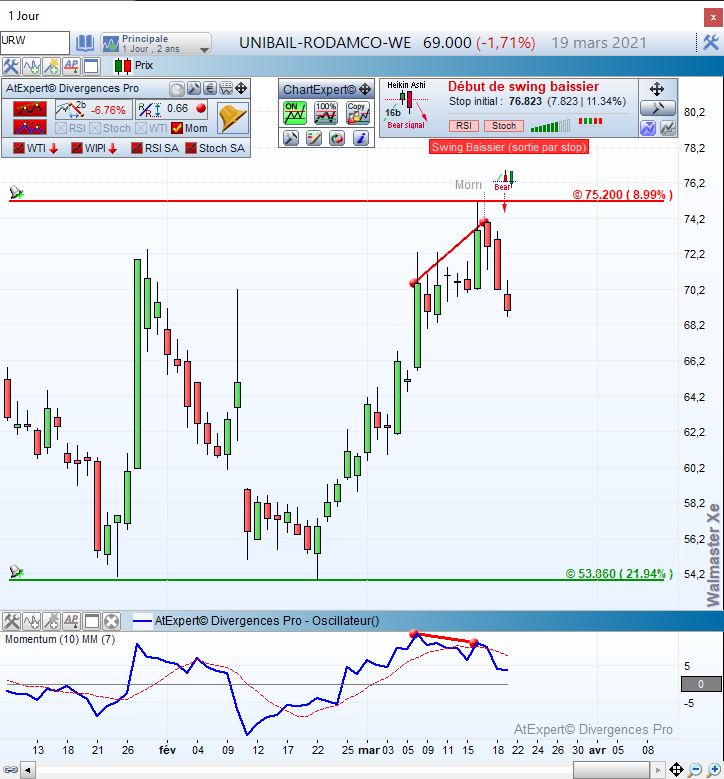The width and height of the screenshot is (724, 779).
Task: Click the chain link icon at bottom left
Action: coord(10,770)
